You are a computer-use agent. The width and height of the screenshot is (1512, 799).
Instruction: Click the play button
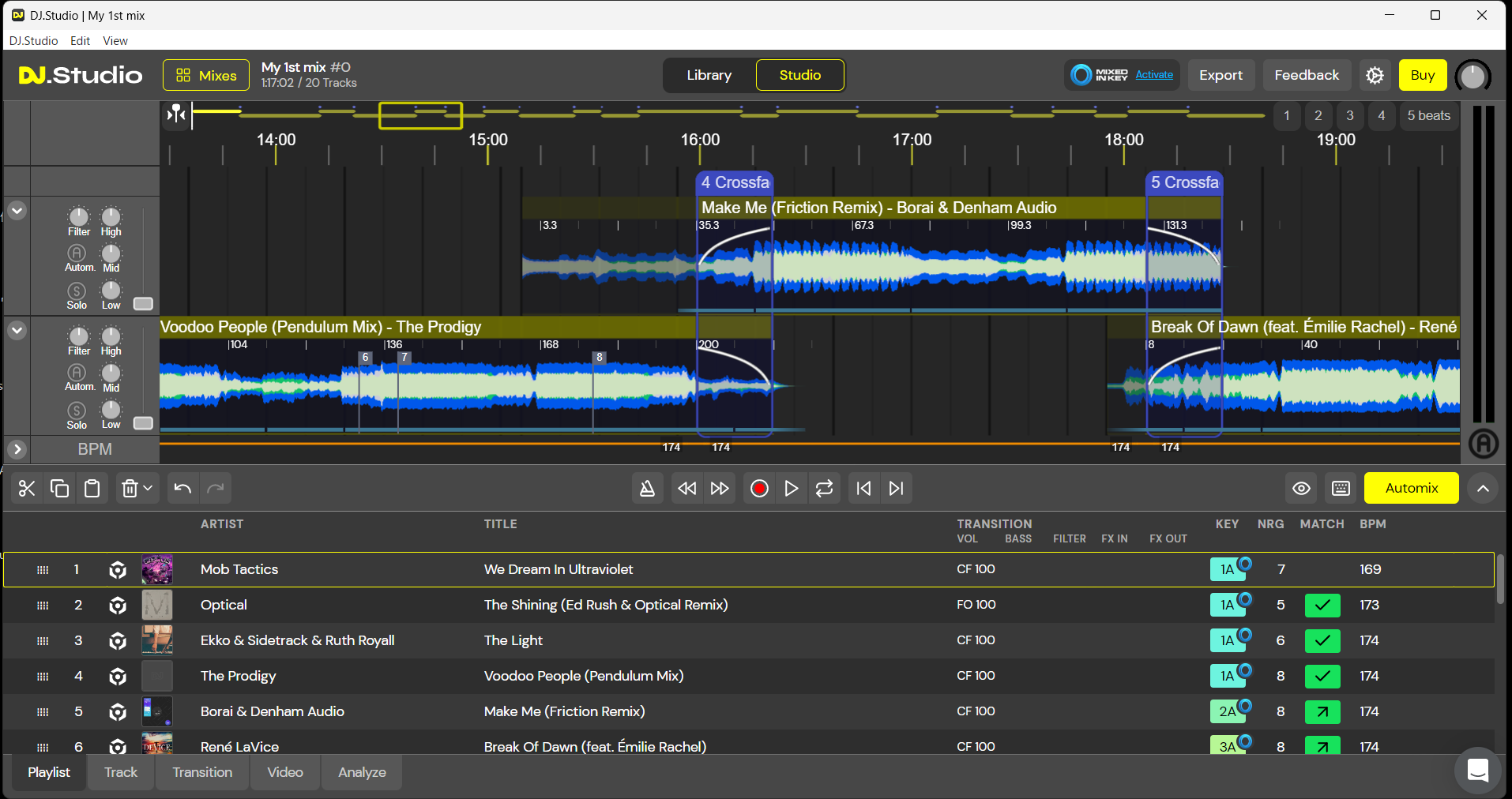tap(791, 489)
